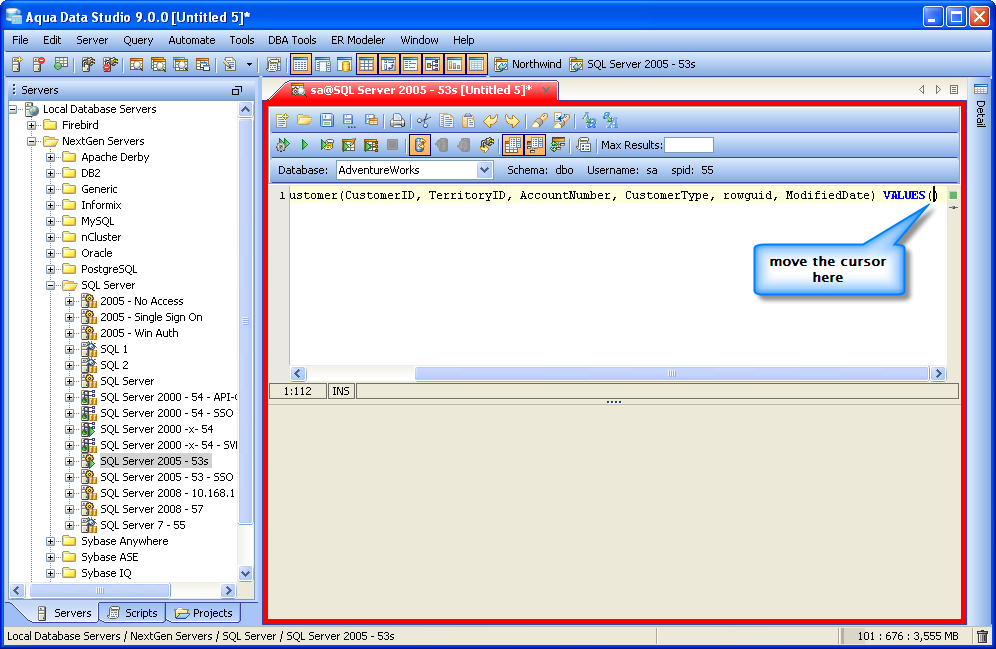Click the Connect Server hammer icon
Viewport: 996px width, 649px height.
pyautogui.click(x=88, y=64)
